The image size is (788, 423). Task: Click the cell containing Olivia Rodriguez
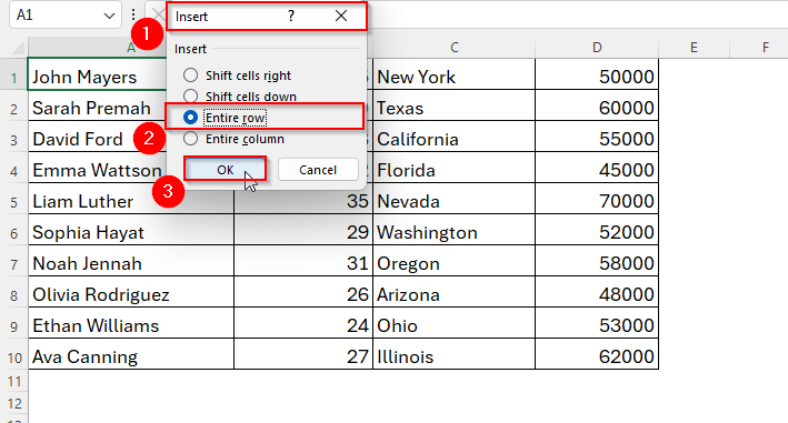tap(130, 295)
